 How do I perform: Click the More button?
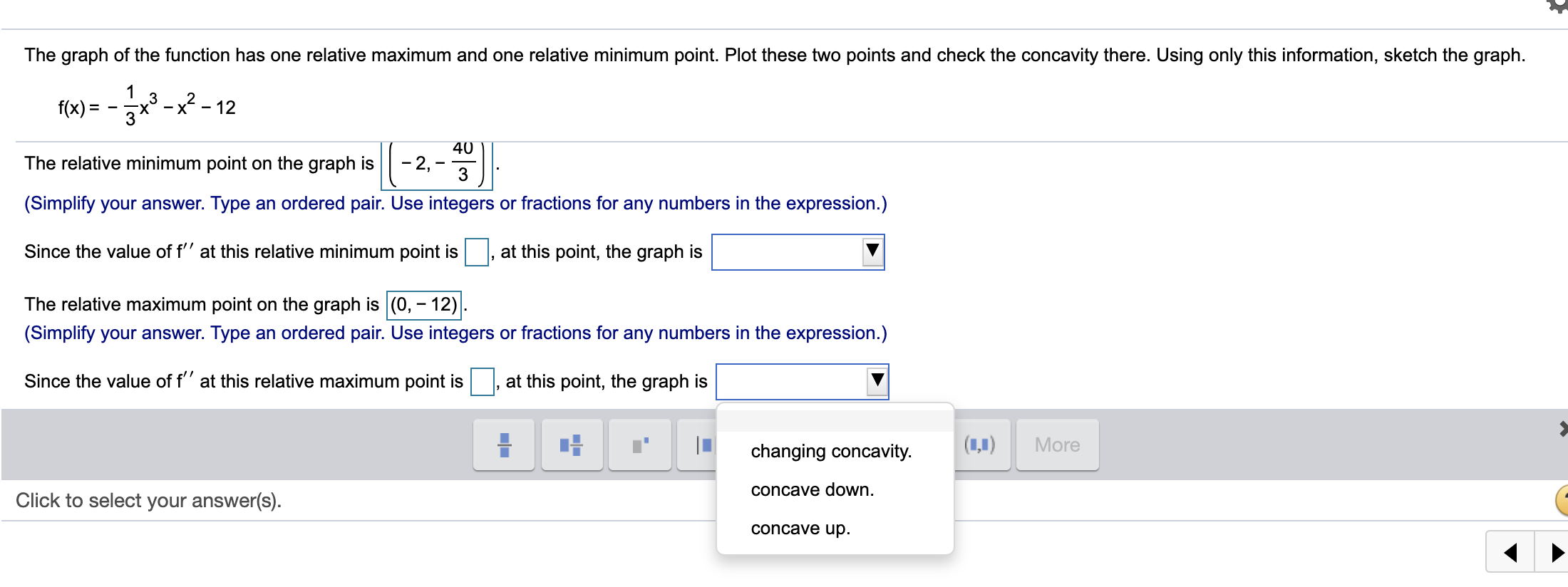pyautogui.click(x=1058, y=444)
